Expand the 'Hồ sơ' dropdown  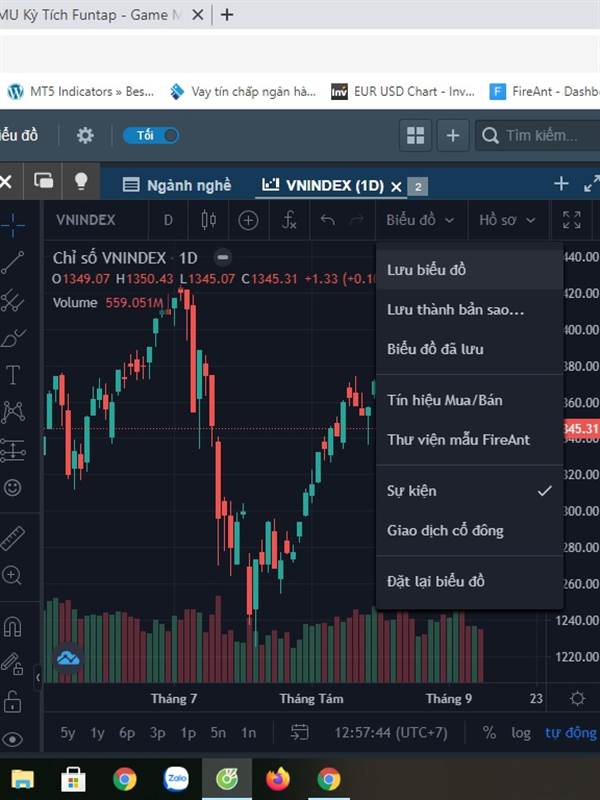(507, 220)
